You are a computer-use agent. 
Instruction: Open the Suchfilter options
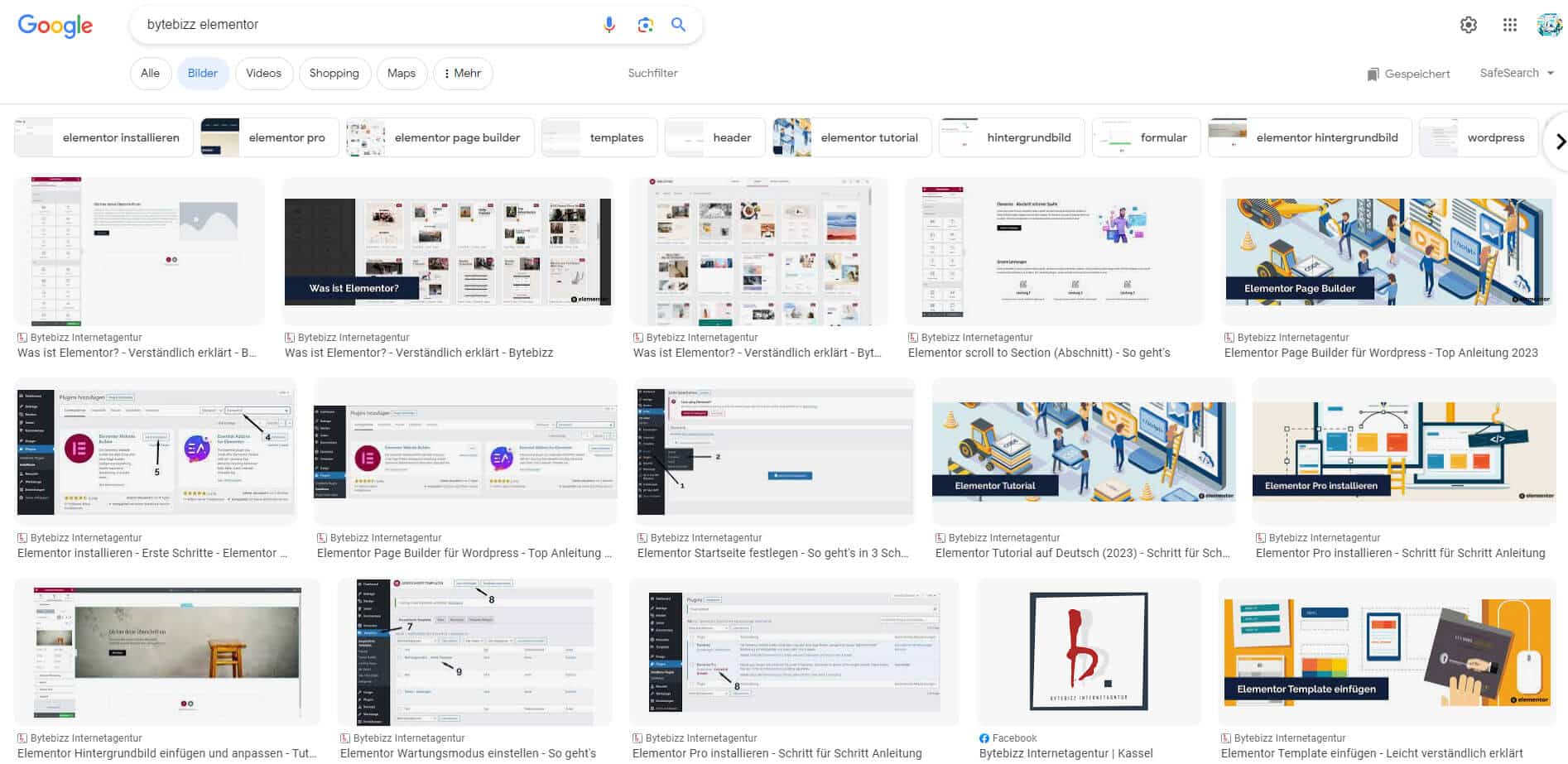(x=652, y=73)
